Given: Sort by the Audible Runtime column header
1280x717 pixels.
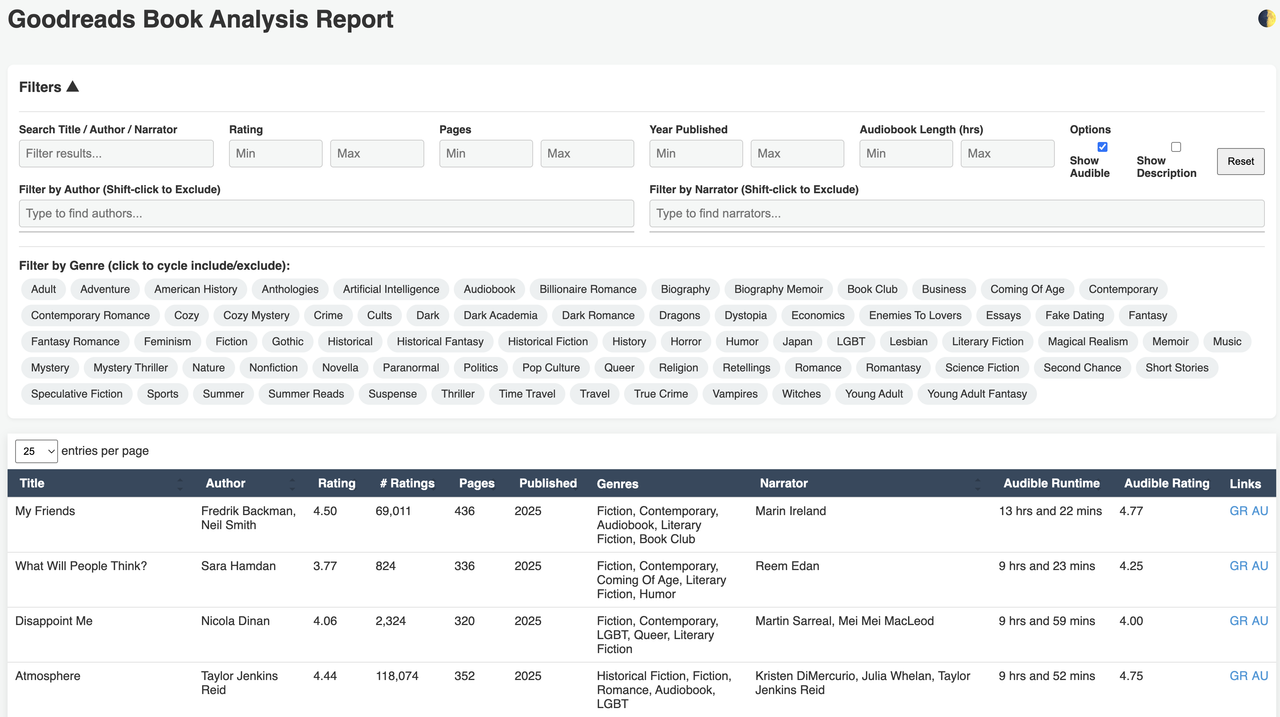Looking at the screenshot, I should (1052, 483).
